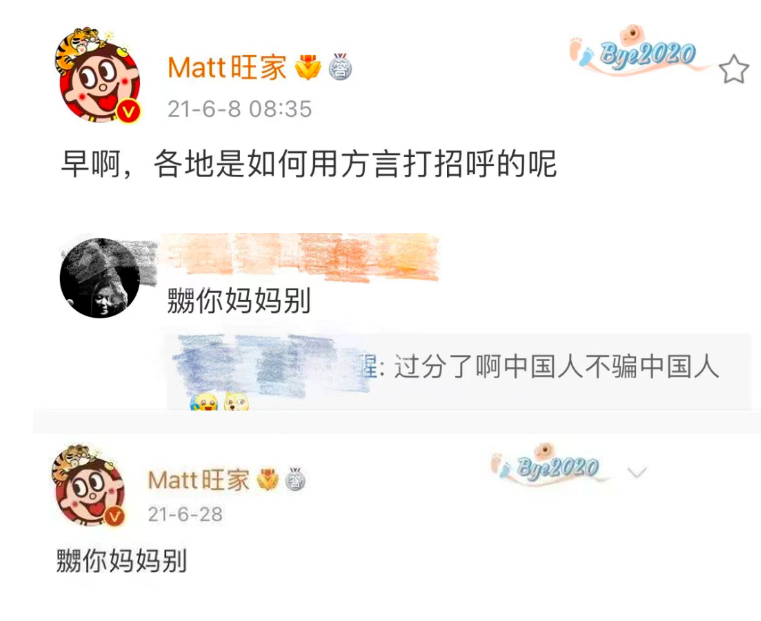Expand the chevron dropdown on the second post

point(637,472)
